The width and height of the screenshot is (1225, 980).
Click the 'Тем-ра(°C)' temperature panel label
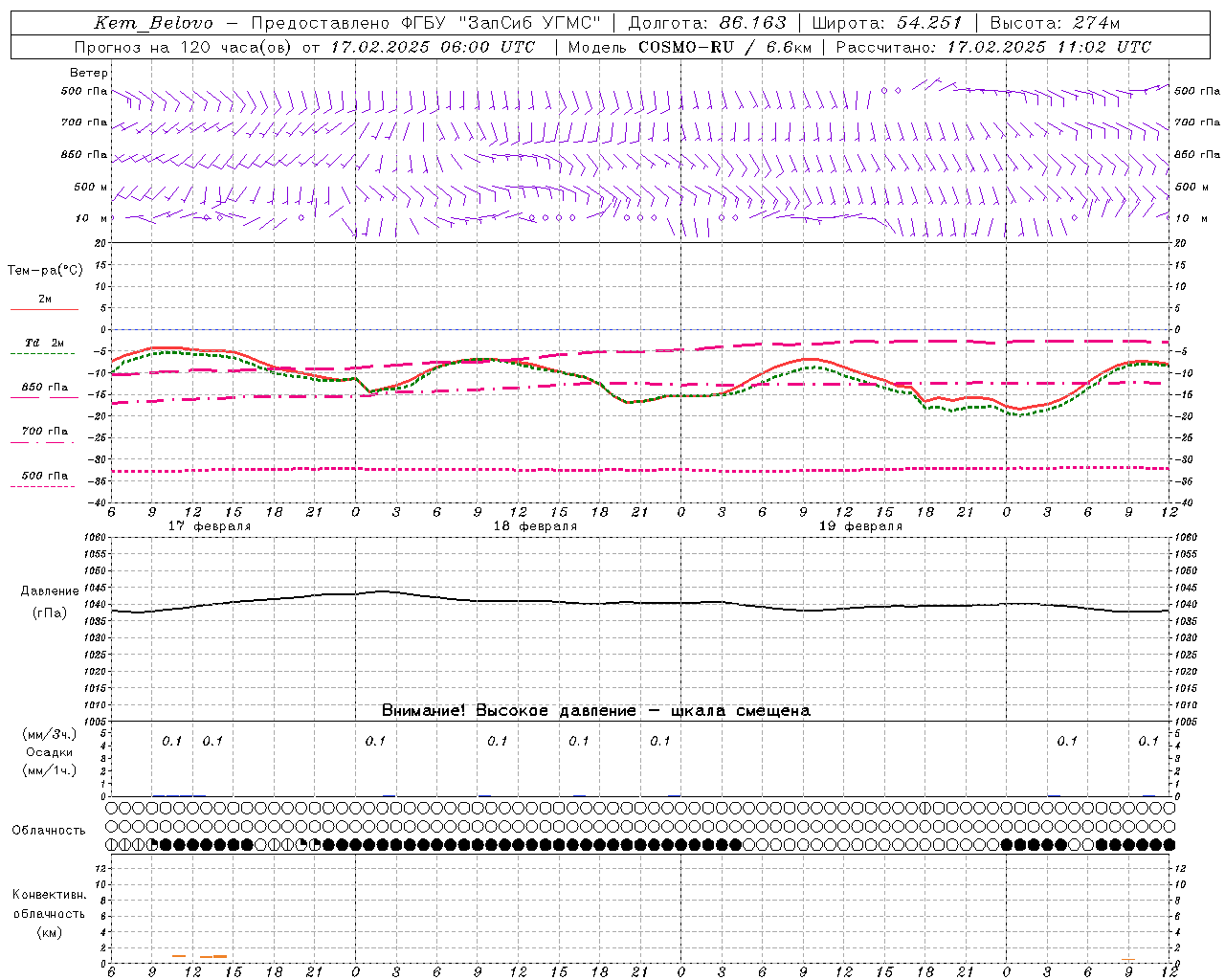[x=45, y=271]
